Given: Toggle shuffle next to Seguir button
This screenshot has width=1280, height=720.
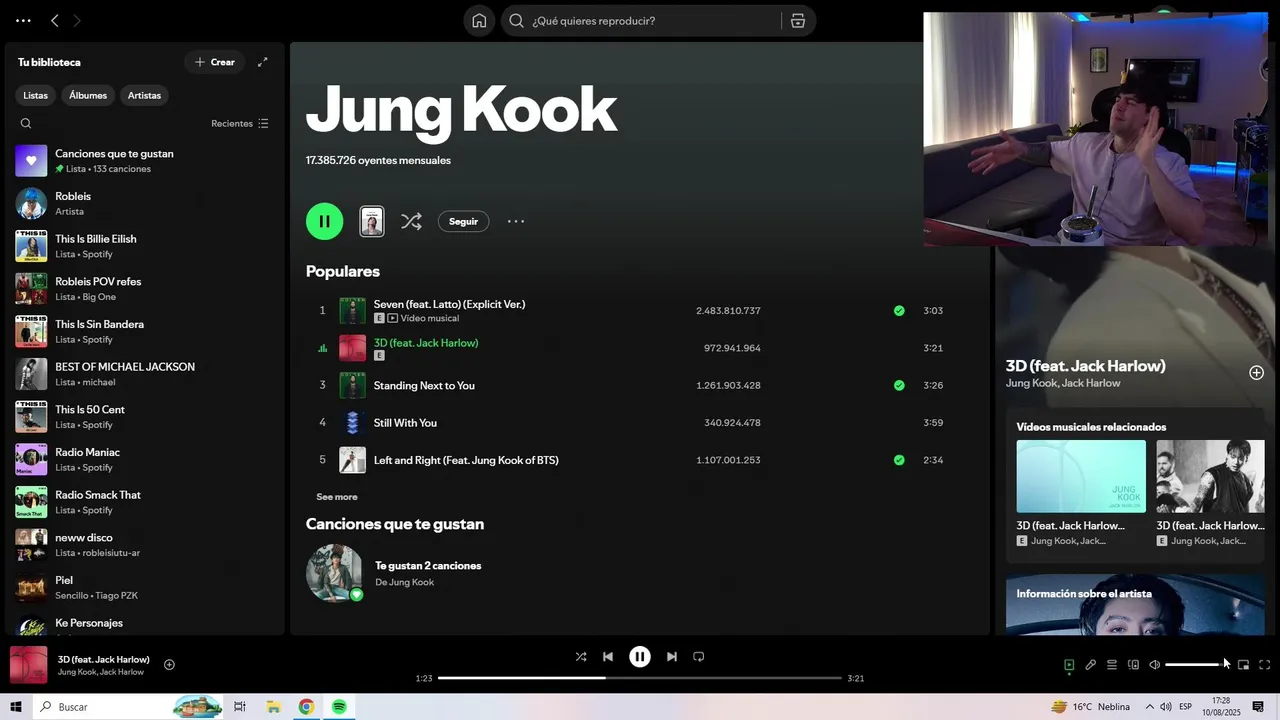Looking at the screenshot, I should click(411, 221).
